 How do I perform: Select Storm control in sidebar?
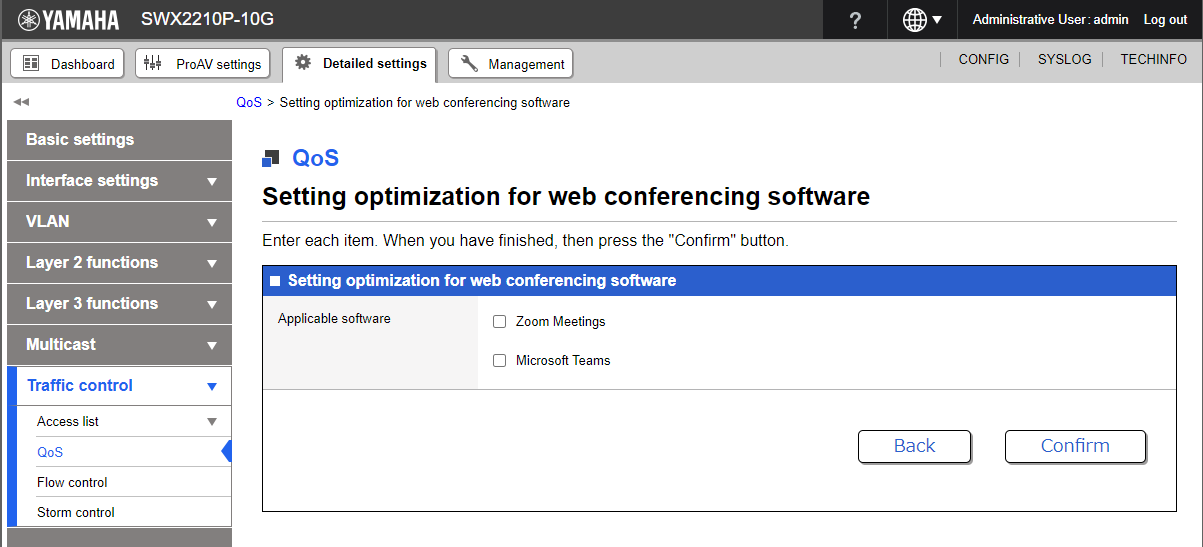[x=76, y=512]
